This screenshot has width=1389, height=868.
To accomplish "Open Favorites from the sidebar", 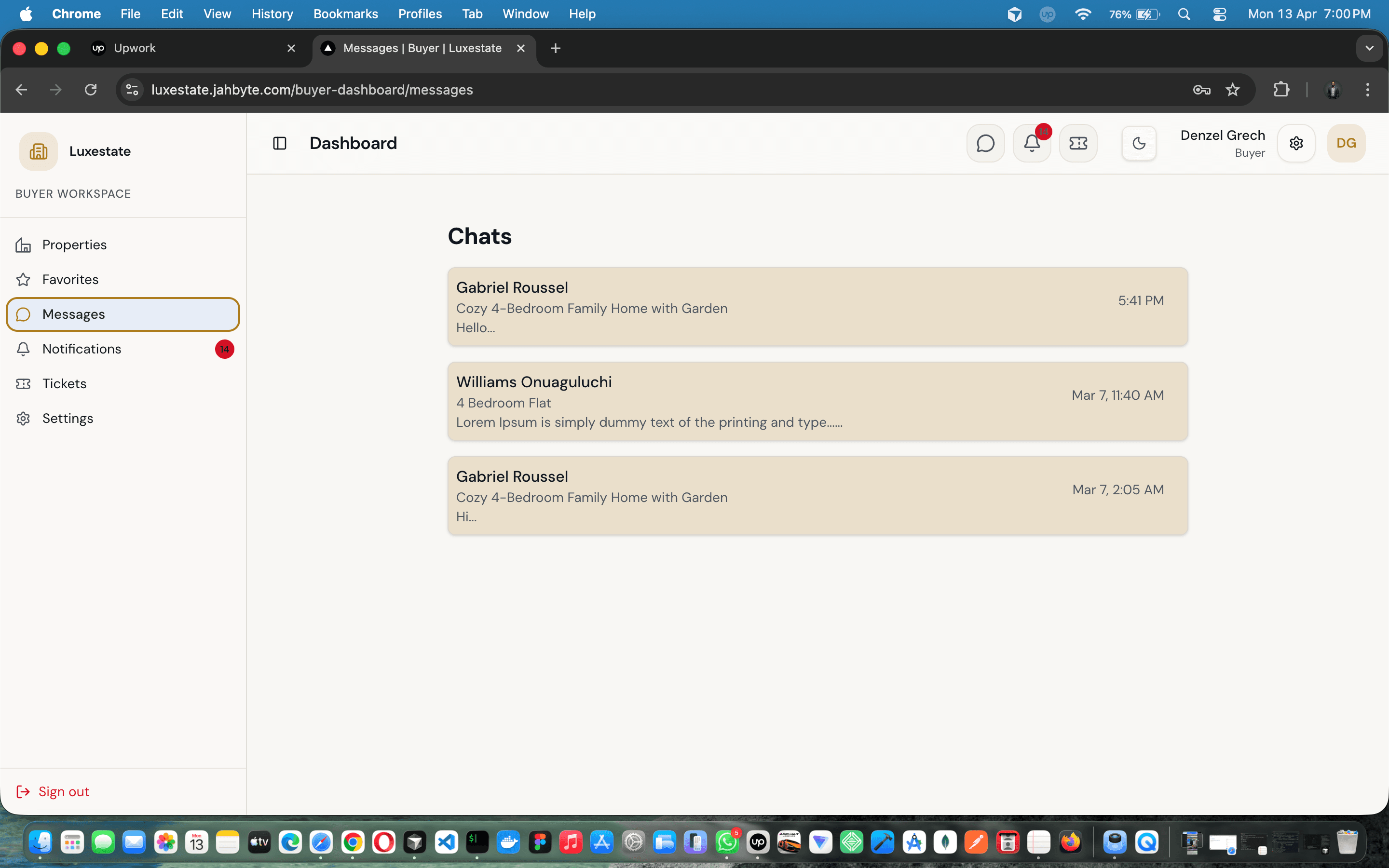I will pyautogui.click(x=70, y=280).
